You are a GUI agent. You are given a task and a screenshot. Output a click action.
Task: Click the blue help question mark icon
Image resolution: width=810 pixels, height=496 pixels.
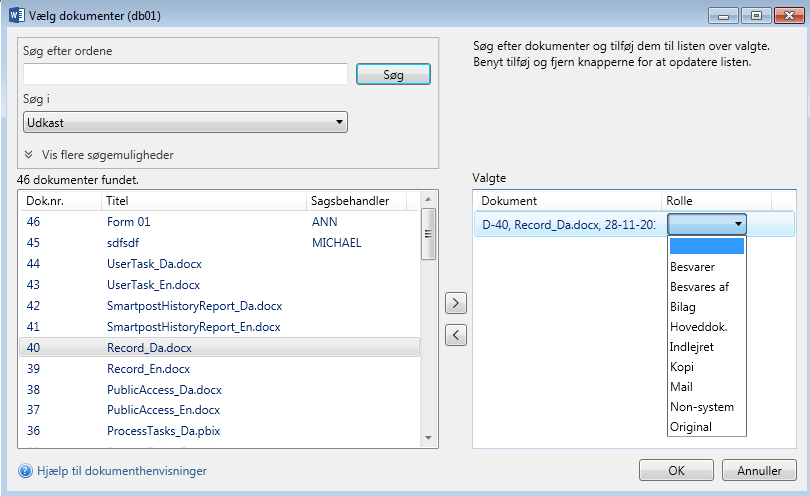pos(25,470)
